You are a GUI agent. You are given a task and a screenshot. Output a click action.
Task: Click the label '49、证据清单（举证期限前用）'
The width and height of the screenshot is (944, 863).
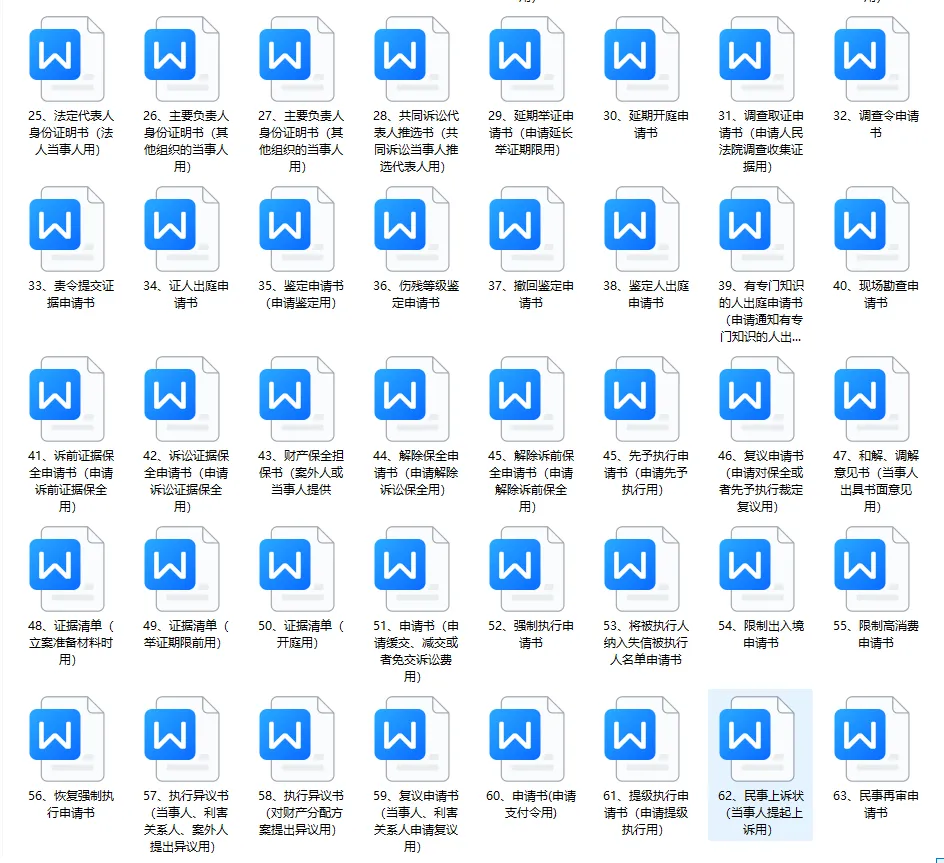[185, 634]
